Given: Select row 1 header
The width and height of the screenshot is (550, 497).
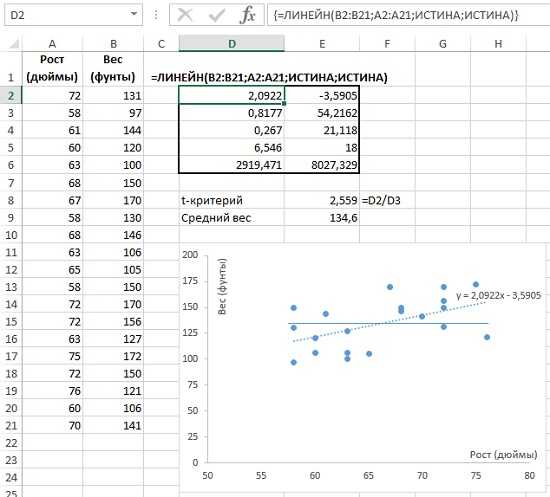Looking at the screenshot, I should coord(11,69).
